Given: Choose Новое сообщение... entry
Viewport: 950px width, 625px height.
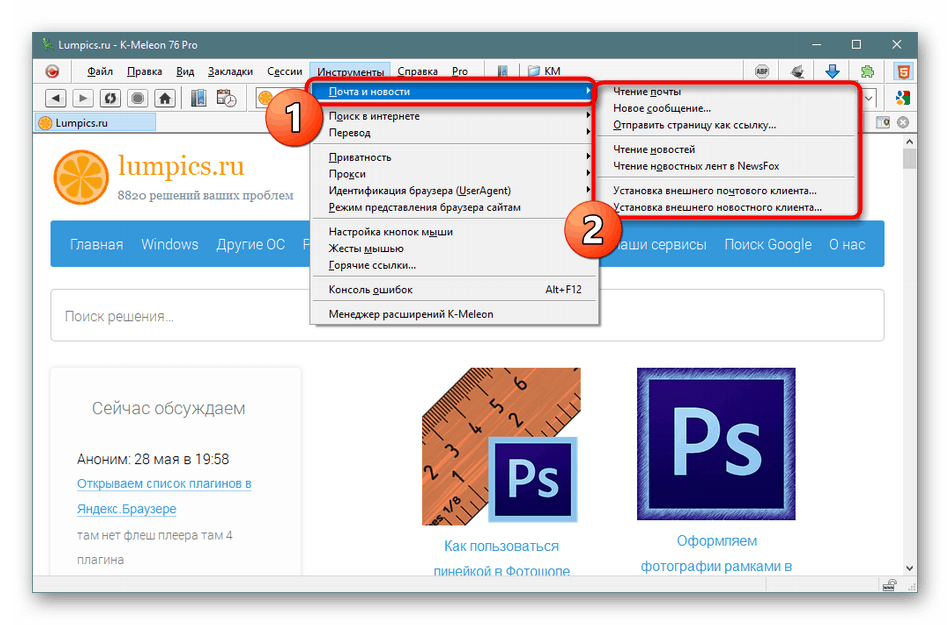Looking at the screenshot, I should point(726,108).
